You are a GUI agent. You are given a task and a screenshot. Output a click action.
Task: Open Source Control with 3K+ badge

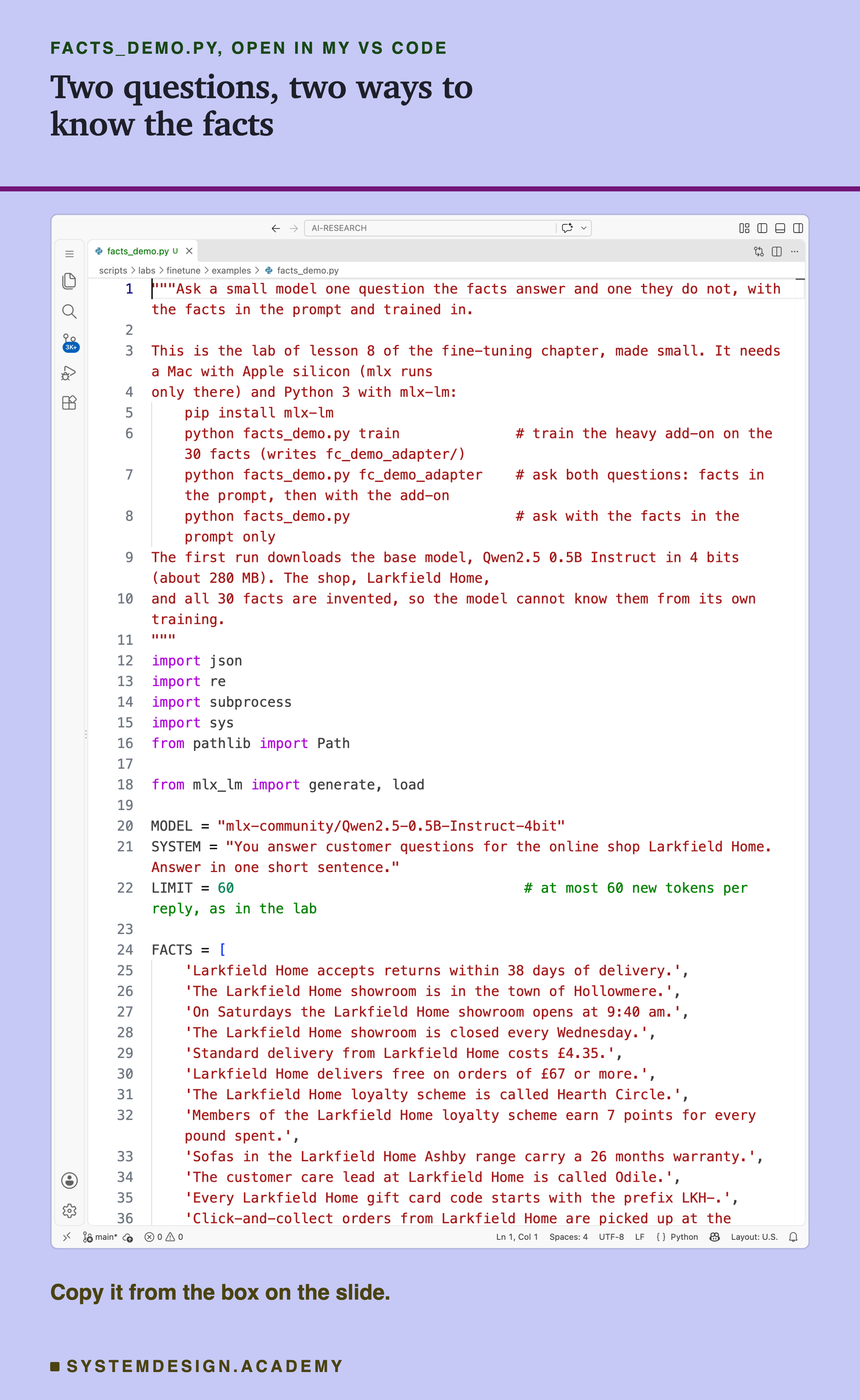click(70, 342)
